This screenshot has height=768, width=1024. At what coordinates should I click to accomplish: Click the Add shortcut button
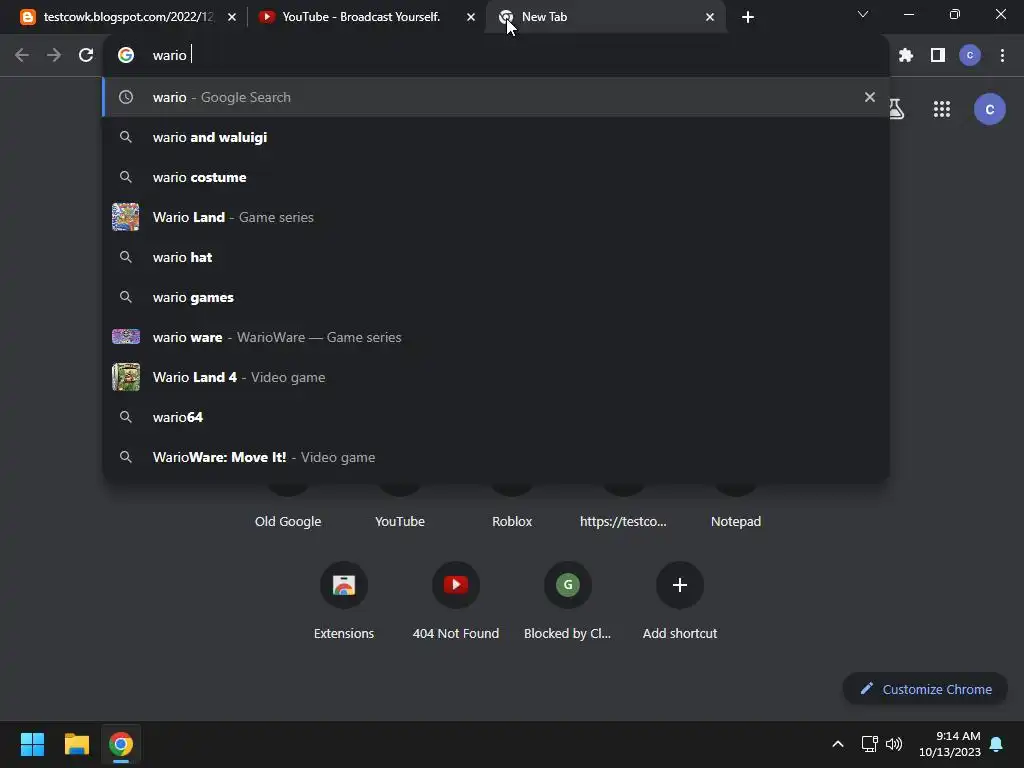coord(680,601)
